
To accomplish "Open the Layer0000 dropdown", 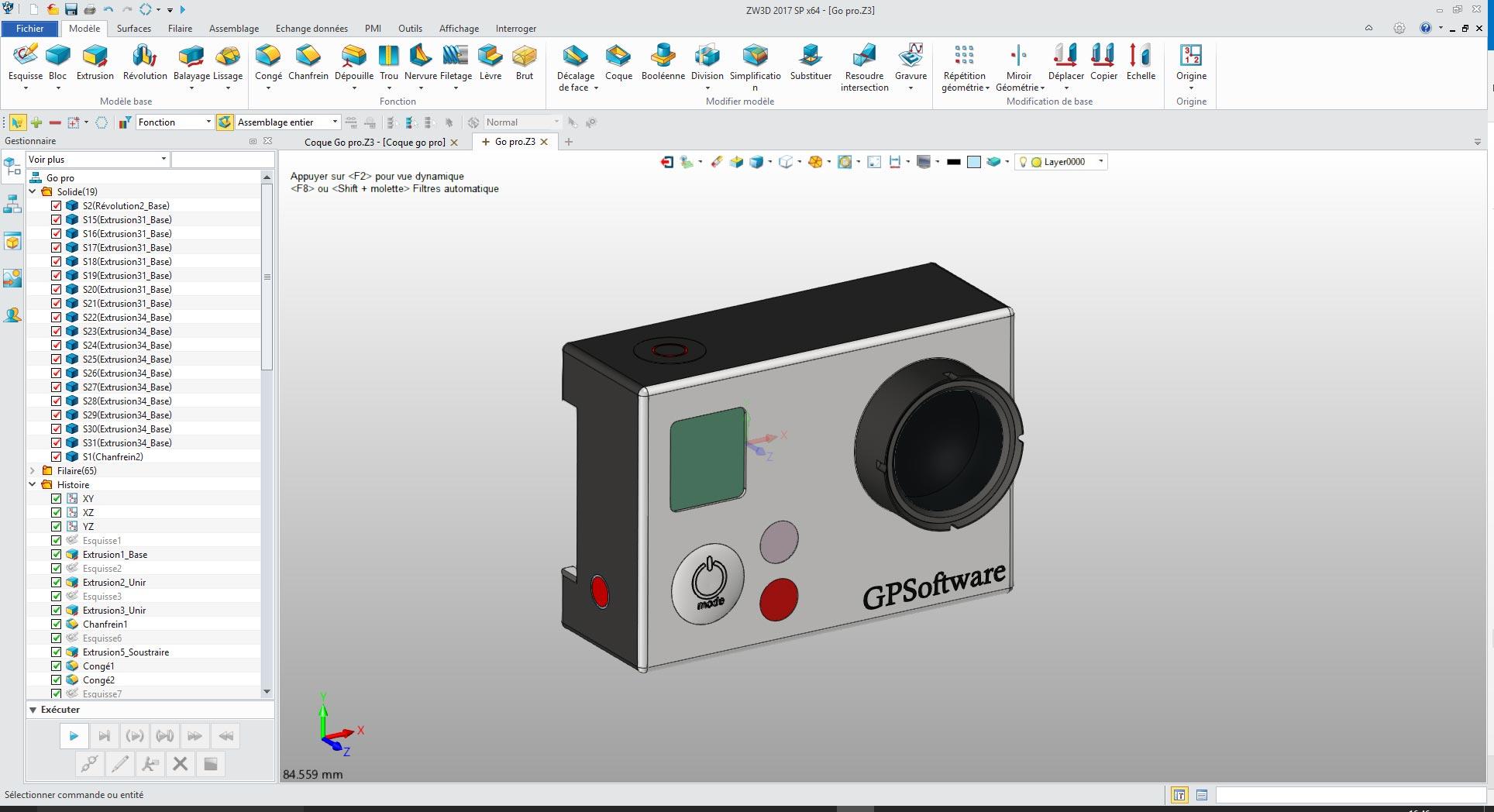I will coord(1100,162).
